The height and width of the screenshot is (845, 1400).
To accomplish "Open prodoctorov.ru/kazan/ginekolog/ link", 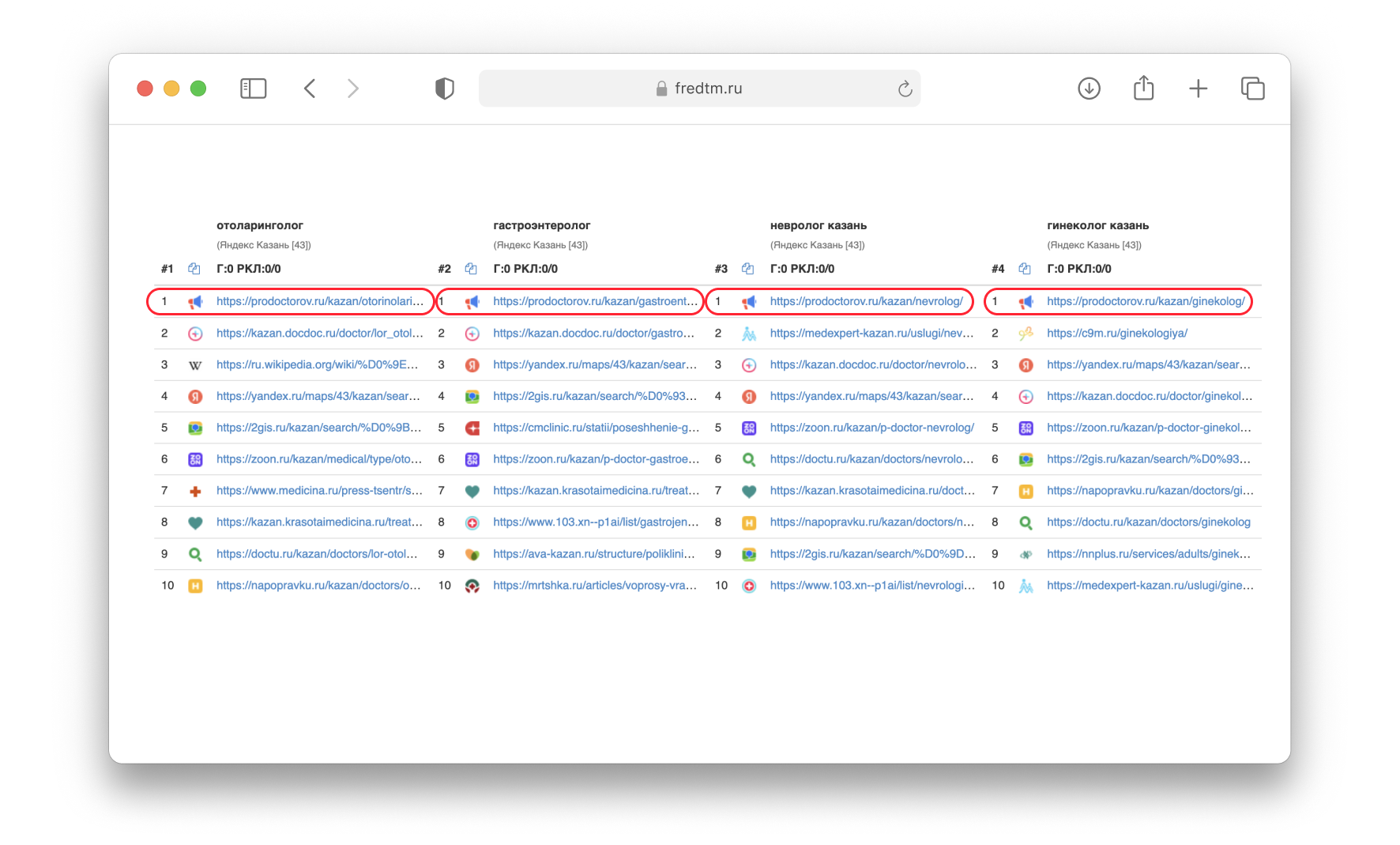I will tap(1146, 301).
